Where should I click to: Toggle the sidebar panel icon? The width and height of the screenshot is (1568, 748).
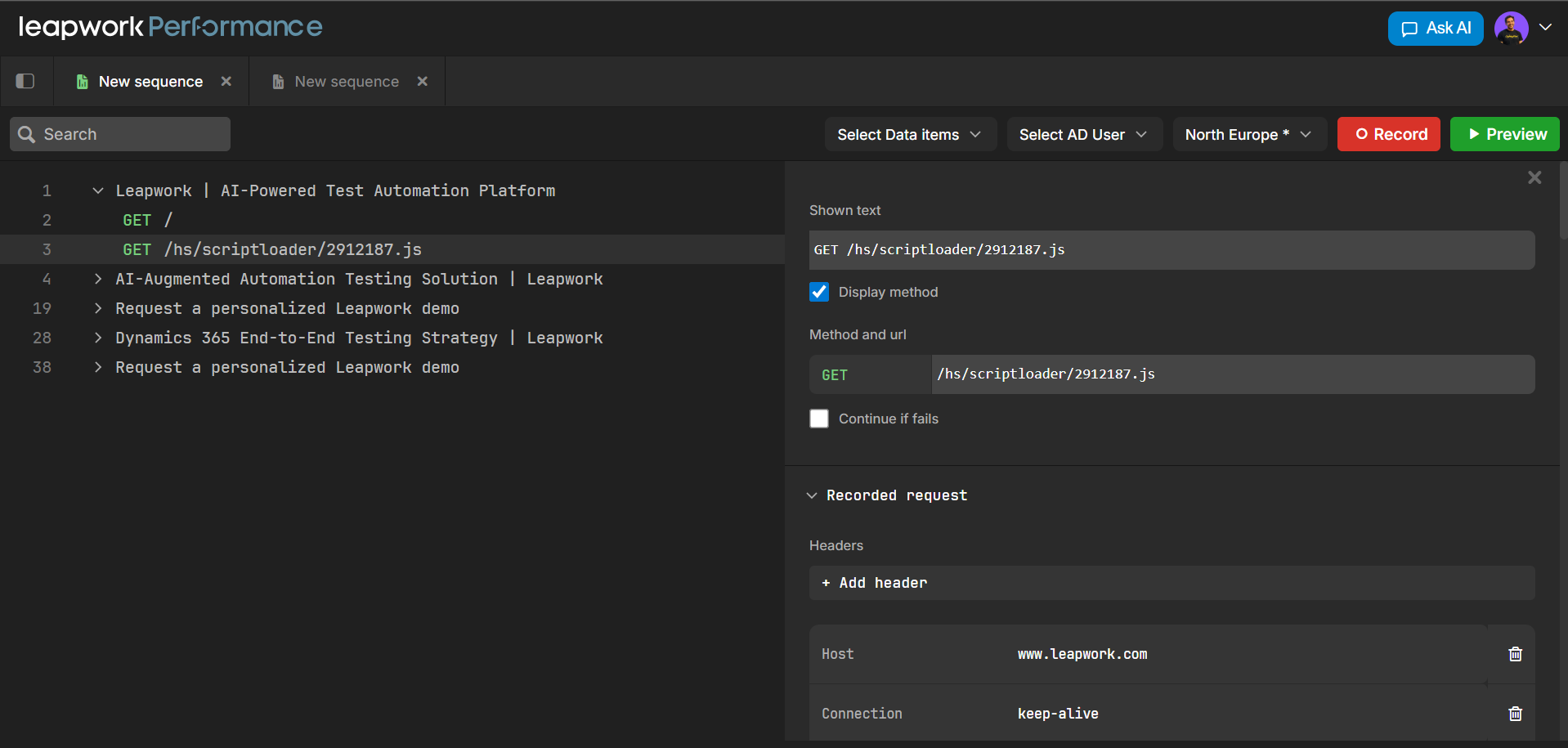coord(25,81)
